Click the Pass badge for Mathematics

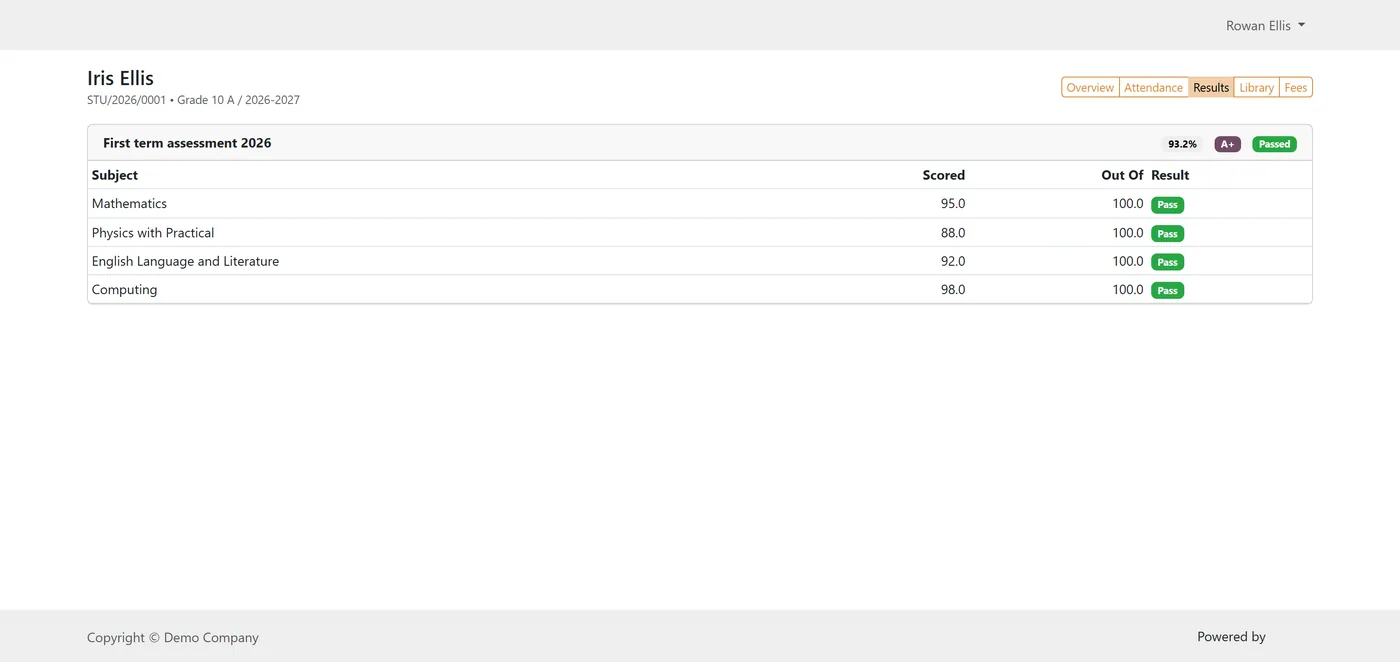click(1167, 205)
